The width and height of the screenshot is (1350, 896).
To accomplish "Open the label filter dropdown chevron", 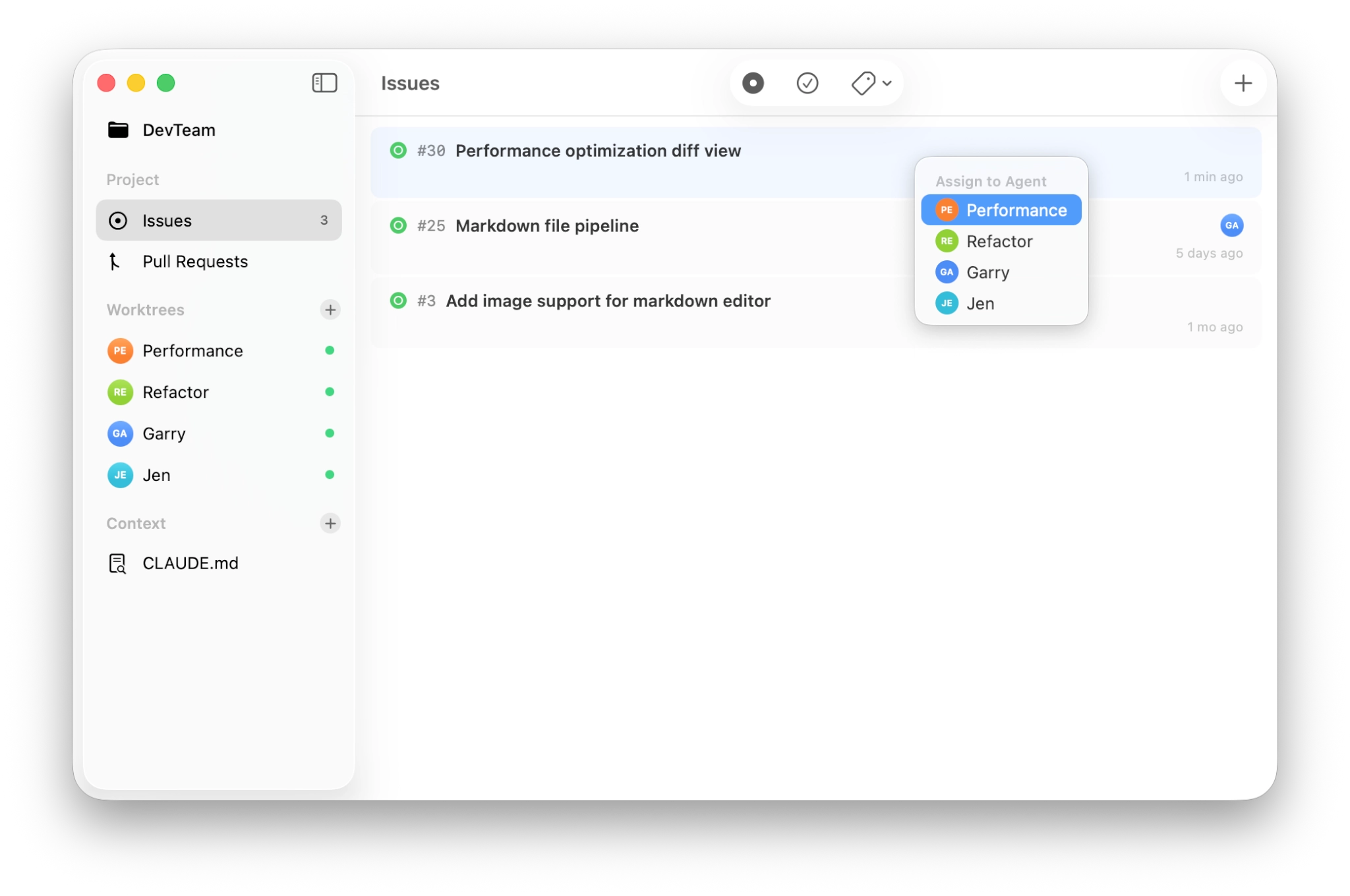I will (888, 83).
